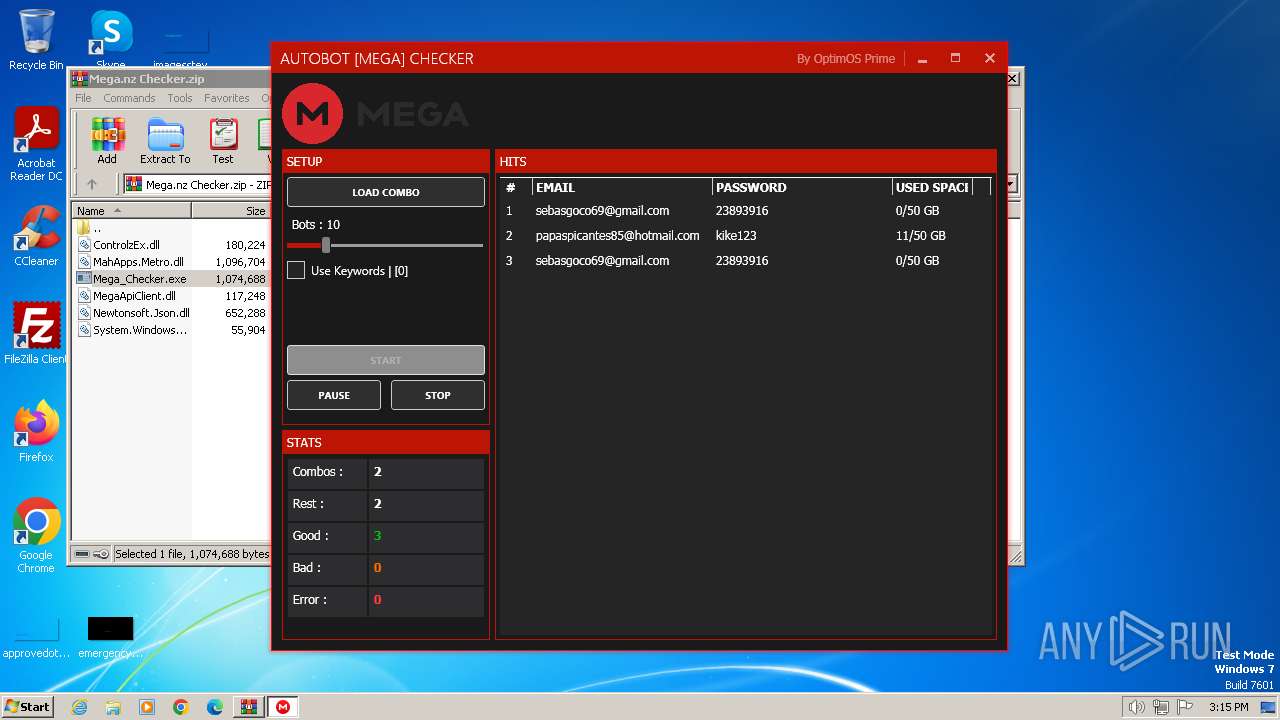Click the disabled START button
Viewport: 1280px width, 720px height.
coord(385,360)
